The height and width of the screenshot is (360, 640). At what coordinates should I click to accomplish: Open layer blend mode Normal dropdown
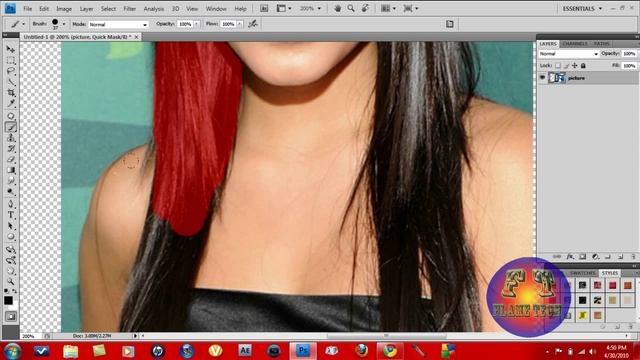click(569, 54)
